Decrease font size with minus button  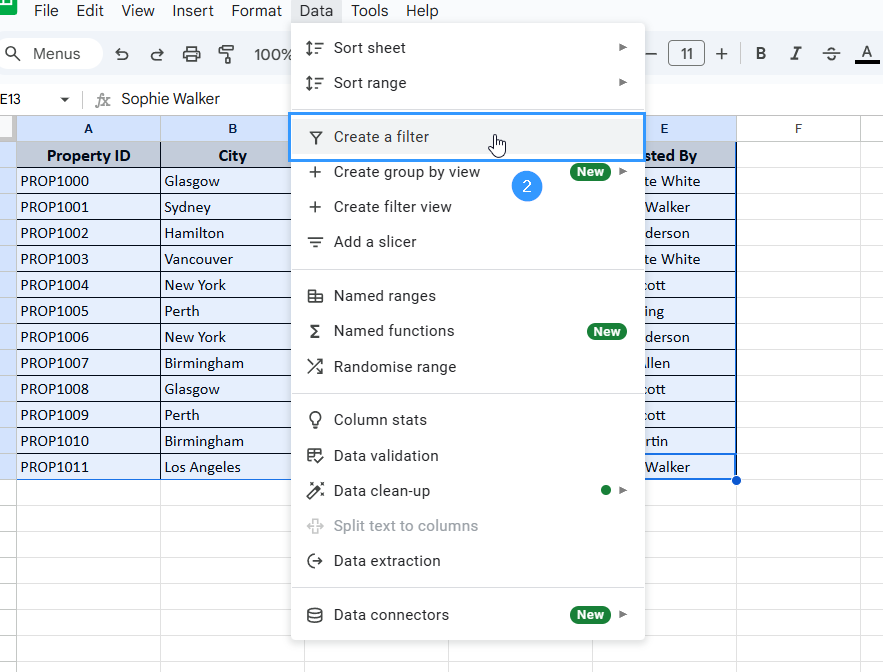click(x=652, y=54)
